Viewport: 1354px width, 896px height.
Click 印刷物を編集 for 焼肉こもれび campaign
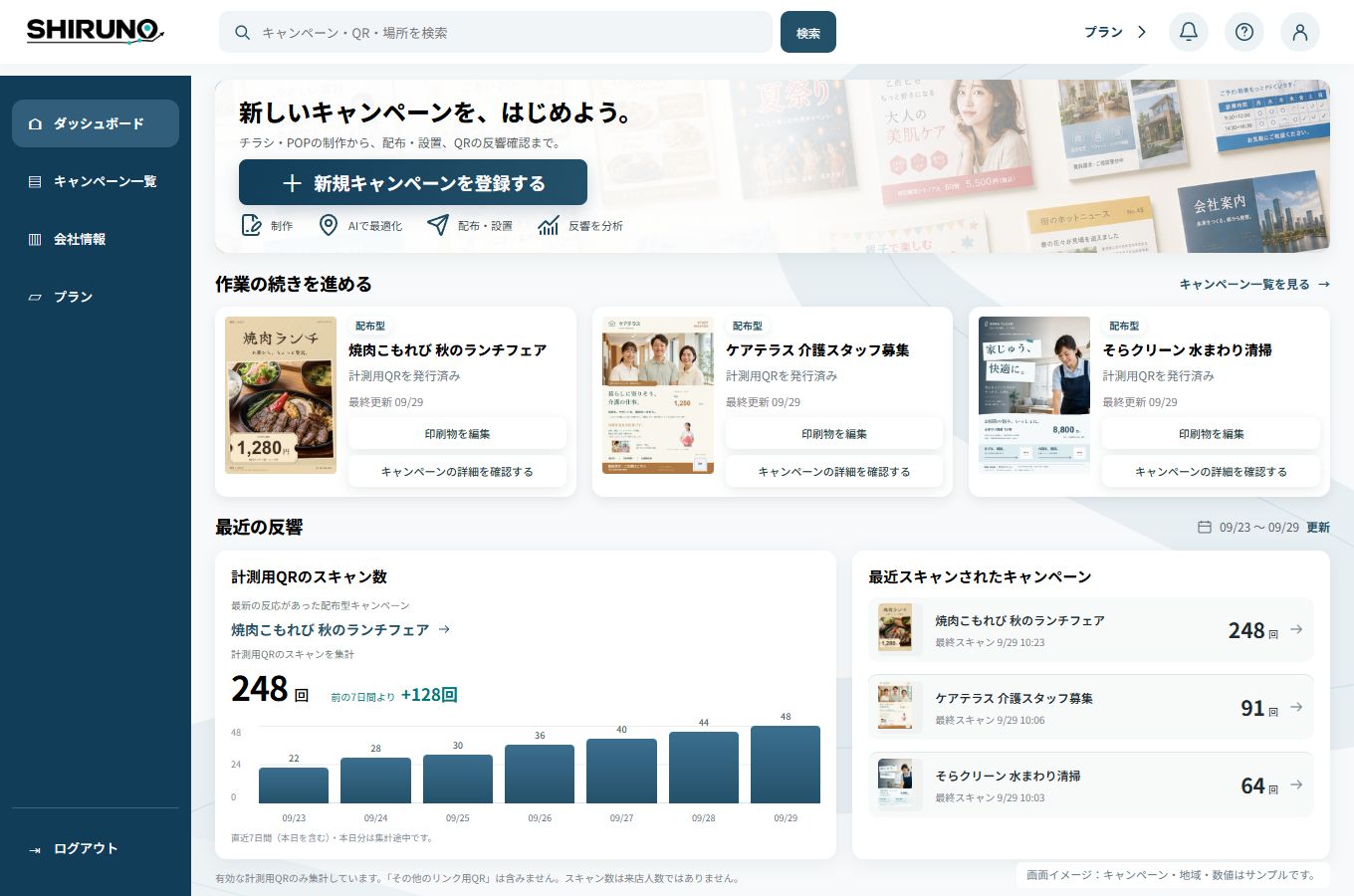pos(457,433)
